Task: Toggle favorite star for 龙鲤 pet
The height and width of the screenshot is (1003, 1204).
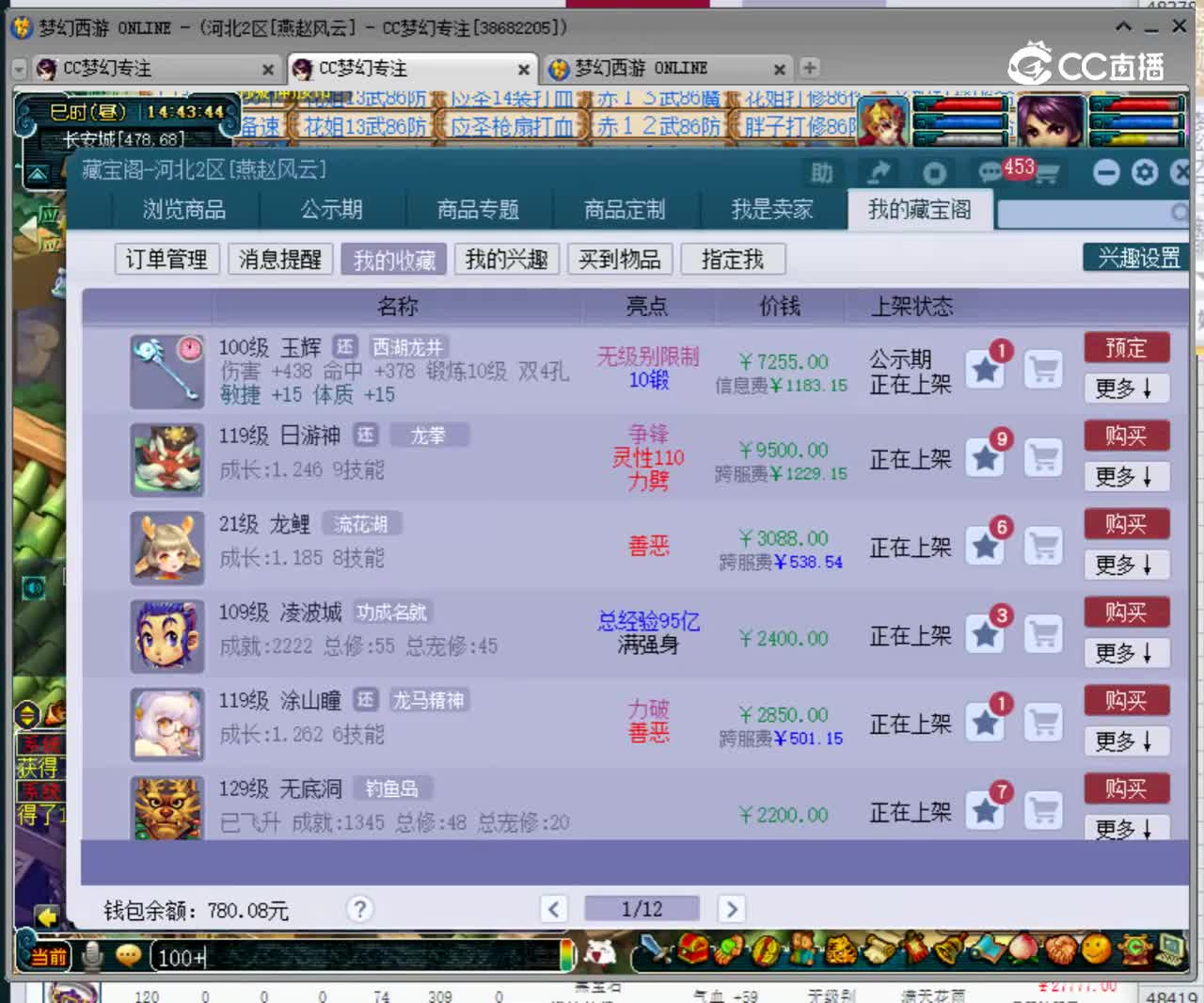Action: (985, 547)
